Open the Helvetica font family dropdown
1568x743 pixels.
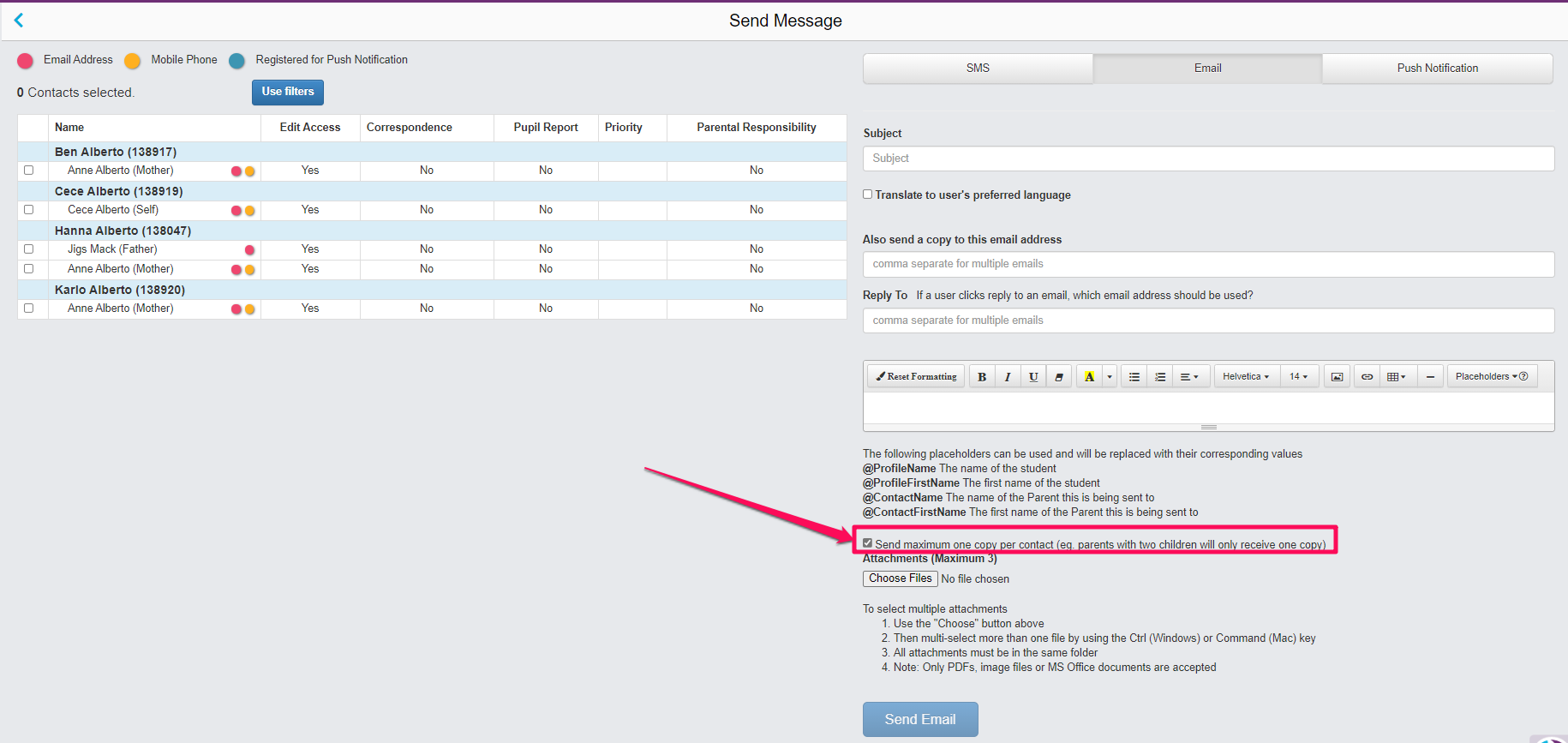tap(1246, 377)
